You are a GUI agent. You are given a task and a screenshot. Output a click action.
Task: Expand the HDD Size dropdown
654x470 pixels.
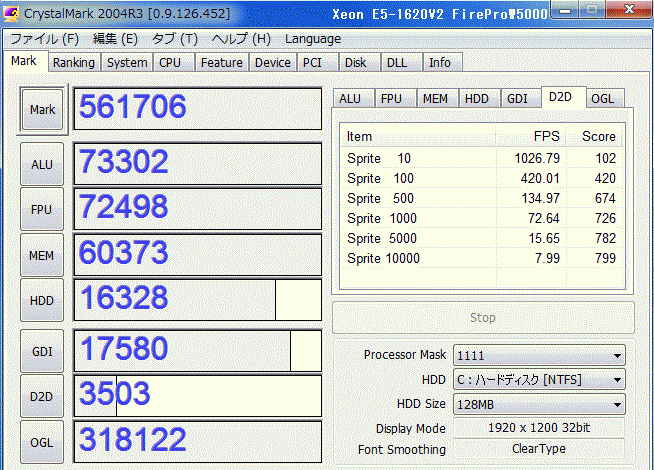[x=539, y=404]
